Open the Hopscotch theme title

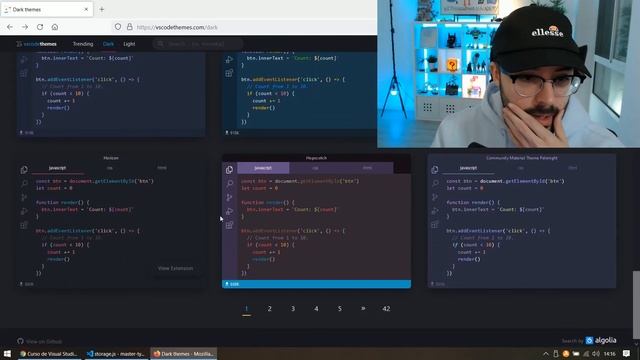[316, 158]
